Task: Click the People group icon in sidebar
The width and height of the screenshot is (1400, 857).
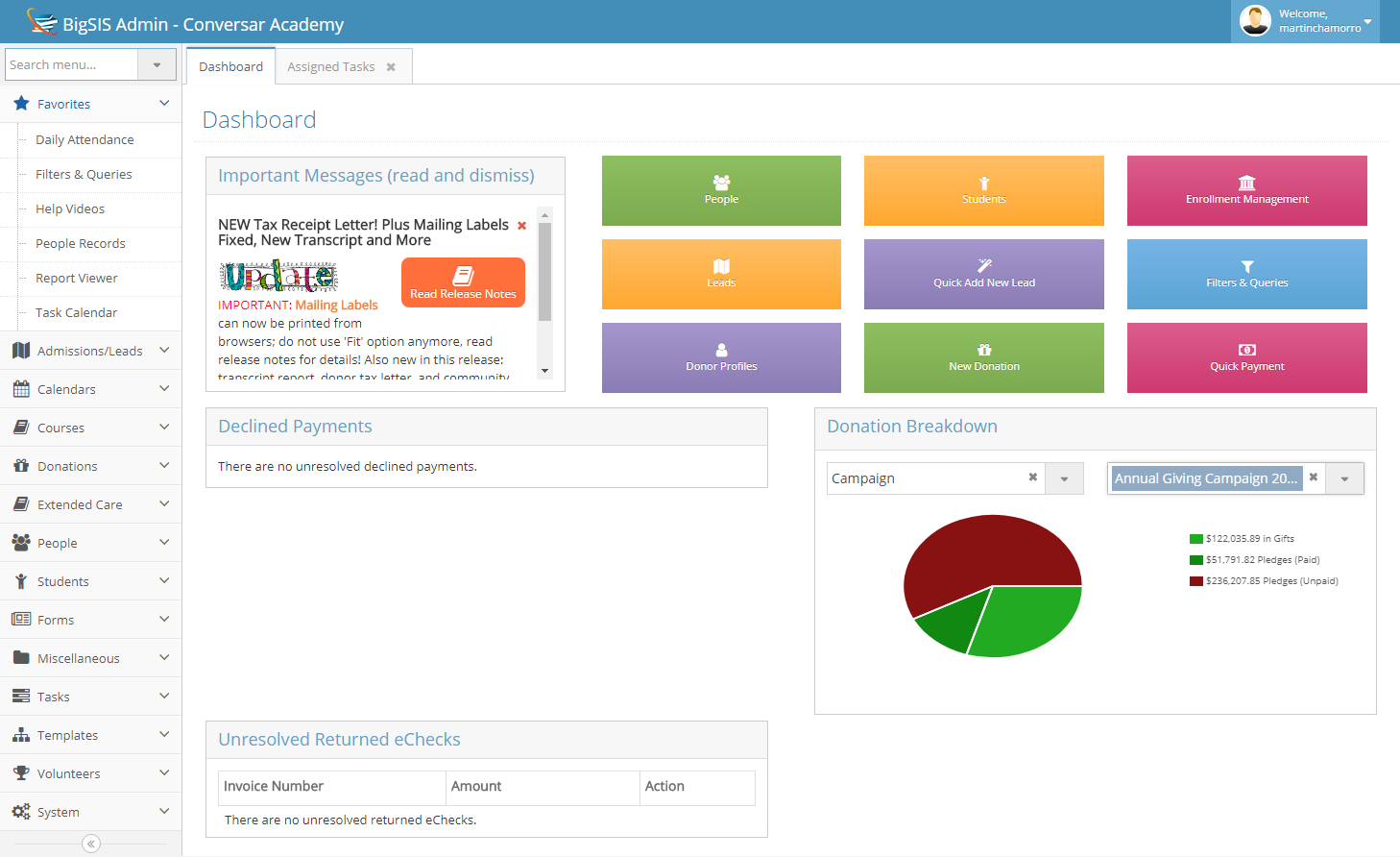Action: 21,543
